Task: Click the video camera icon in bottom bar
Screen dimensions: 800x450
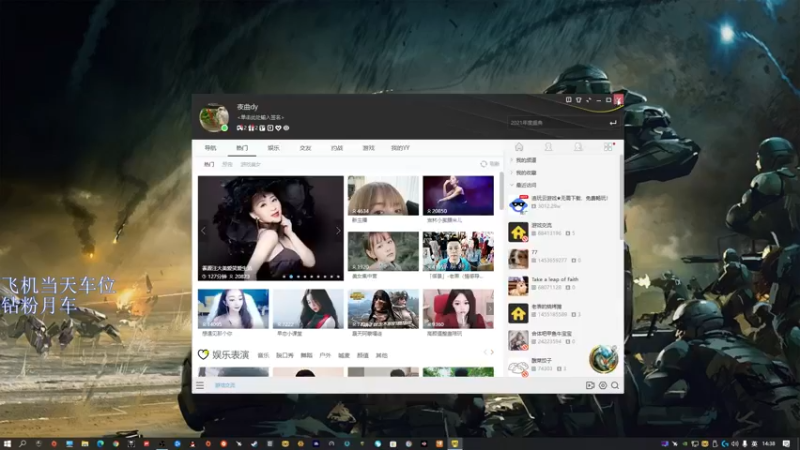Action: 590,385
